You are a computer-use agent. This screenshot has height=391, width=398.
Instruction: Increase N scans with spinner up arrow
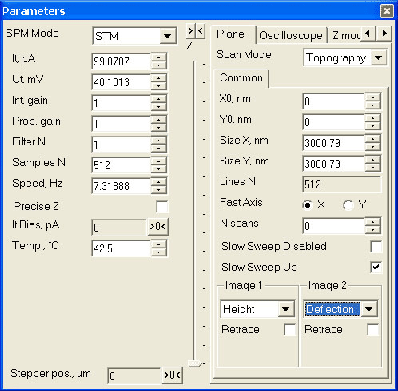tap(373, 222)
